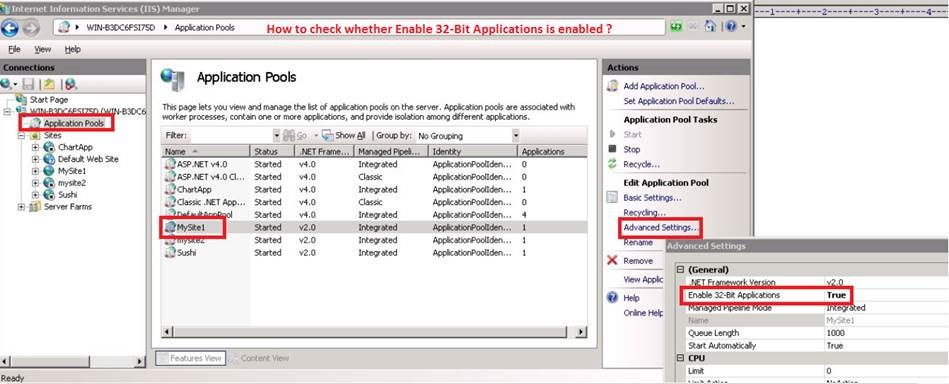Click the Show All button
Image resolution: width=949 pixels, height=384 pixels.
point(344,136)
